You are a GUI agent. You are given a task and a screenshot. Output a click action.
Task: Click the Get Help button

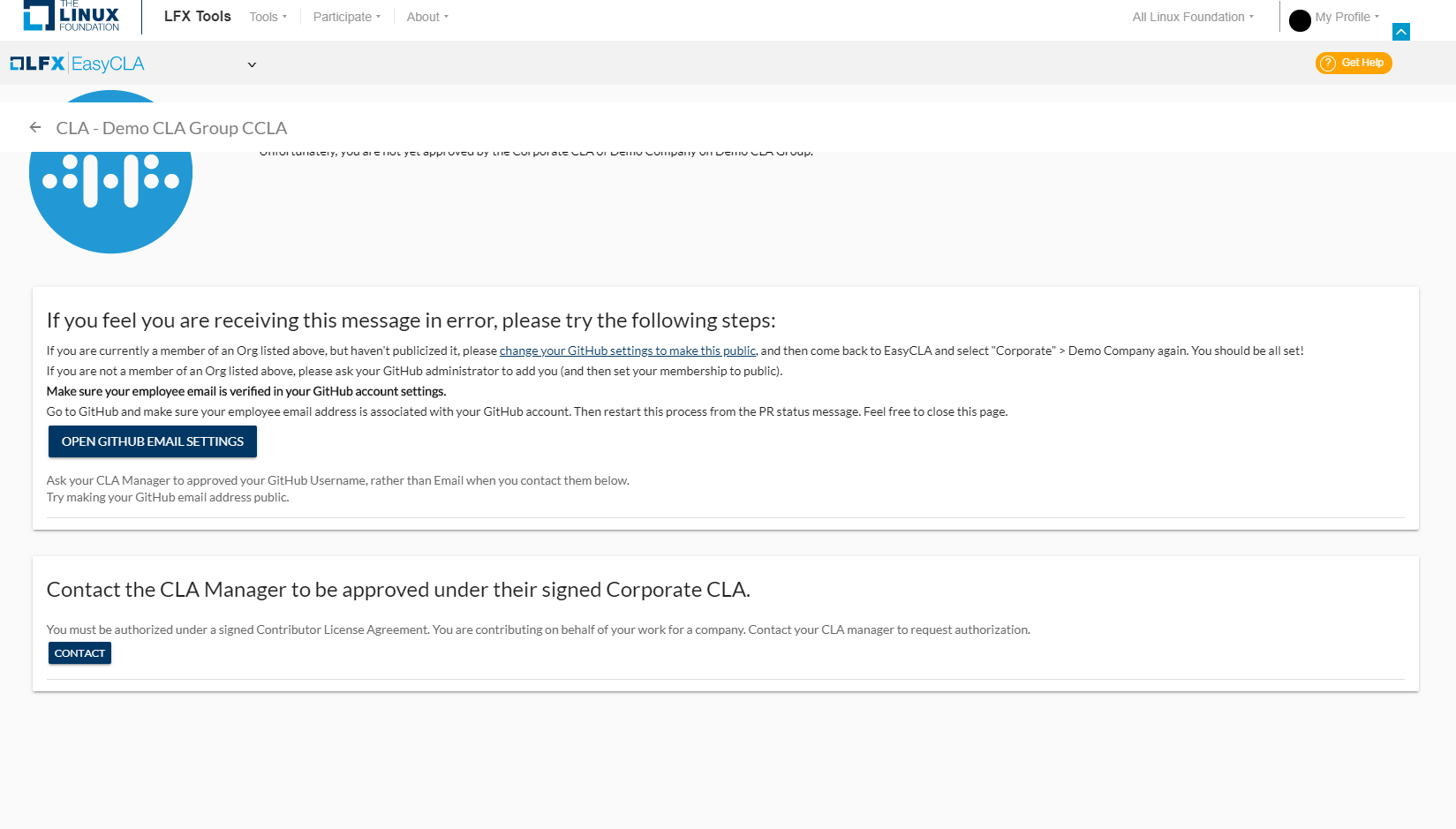tap(1354, 63)
